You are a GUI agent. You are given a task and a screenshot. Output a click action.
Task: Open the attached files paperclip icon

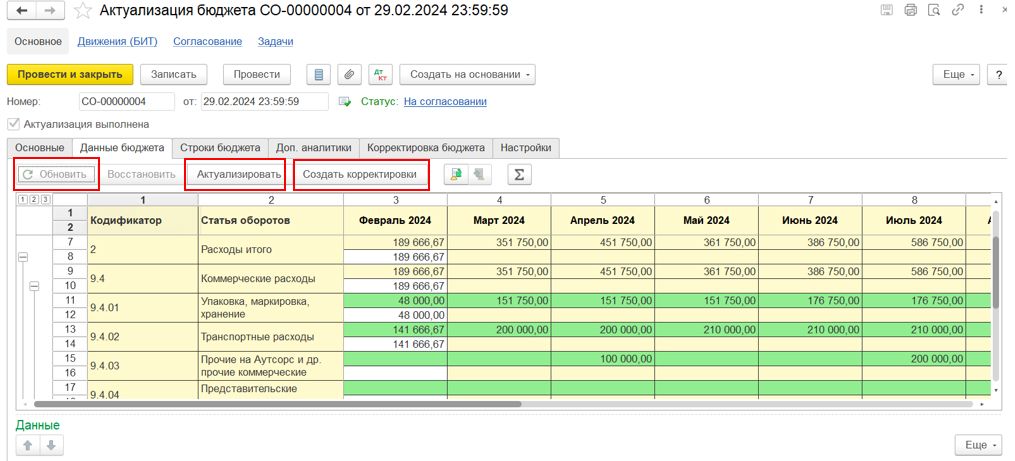(349, 74)
